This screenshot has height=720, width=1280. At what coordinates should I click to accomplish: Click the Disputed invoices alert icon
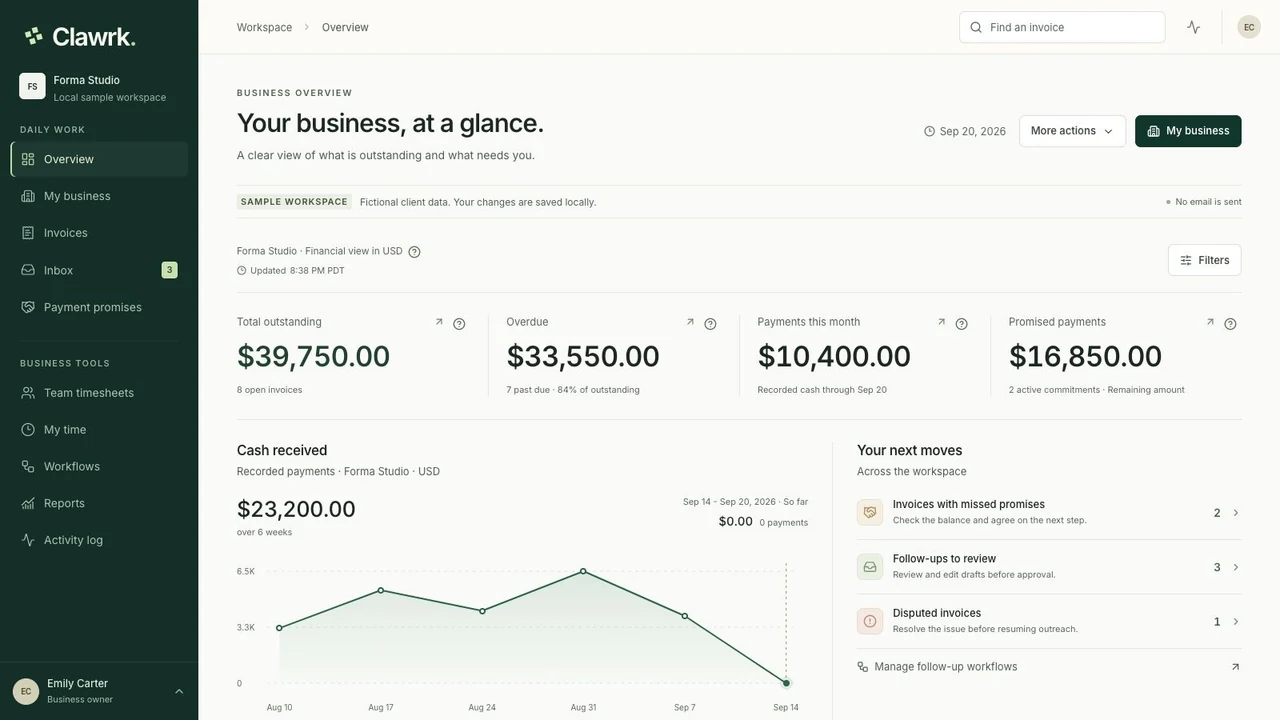(x=870, y=621)
